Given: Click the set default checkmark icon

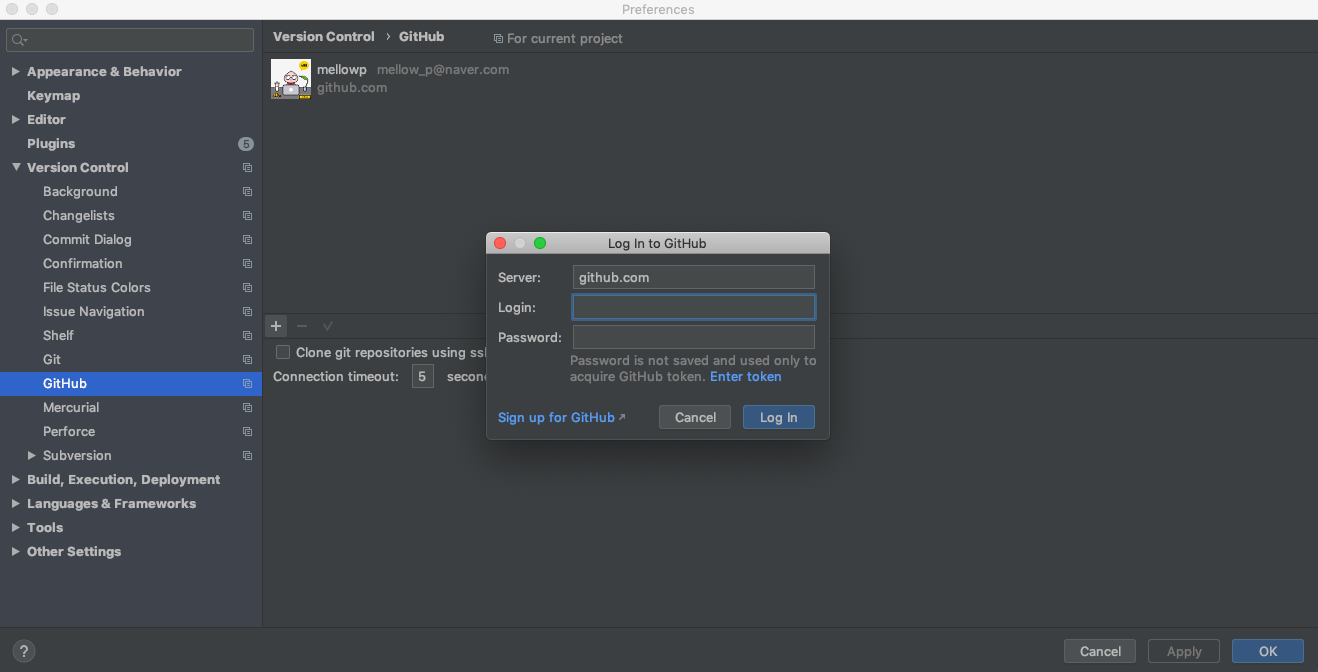Looking at the screenshot, I should coord(328,326).
